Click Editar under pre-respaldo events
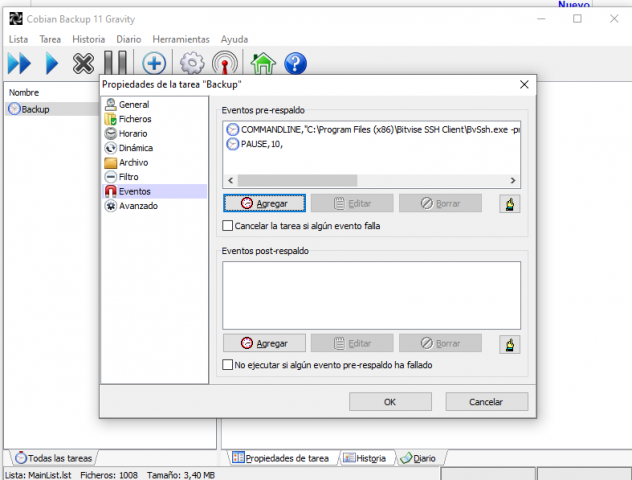Viewport: 632px width, 480px height. (x=352, y=203)
